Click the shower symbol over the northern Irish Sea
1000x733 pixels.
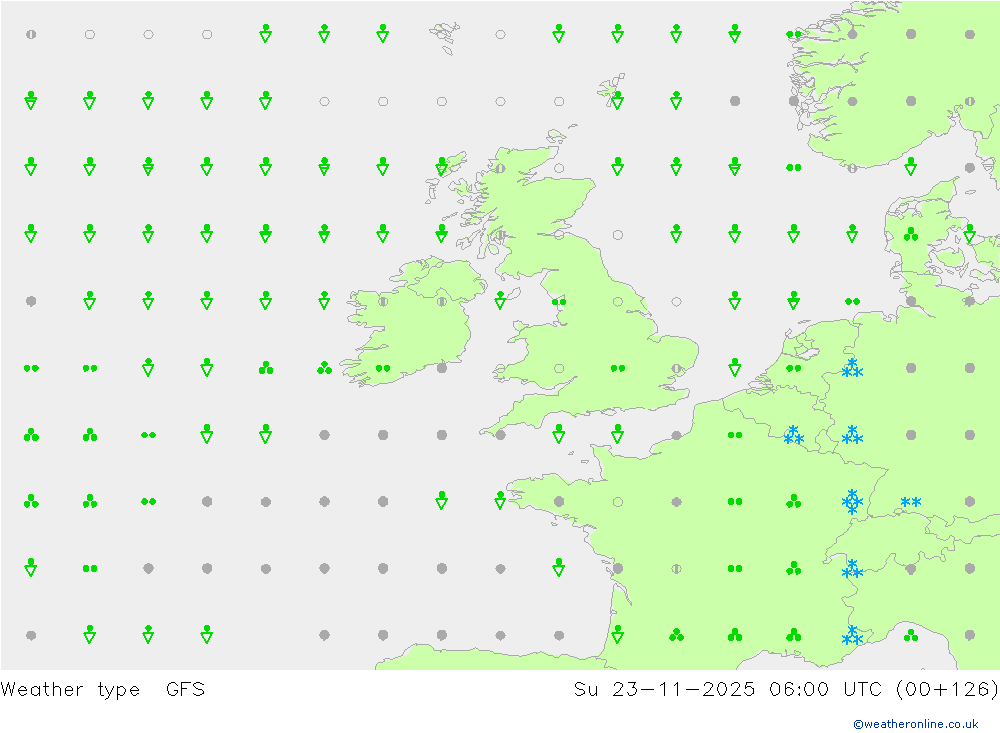coord(500,300)
